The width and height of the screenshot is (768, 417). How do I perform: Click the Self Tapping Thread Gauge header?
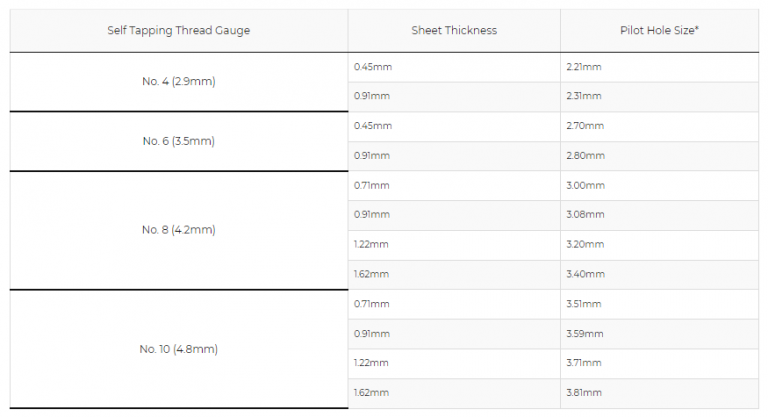pyautogui.click(x=179, y=31)
